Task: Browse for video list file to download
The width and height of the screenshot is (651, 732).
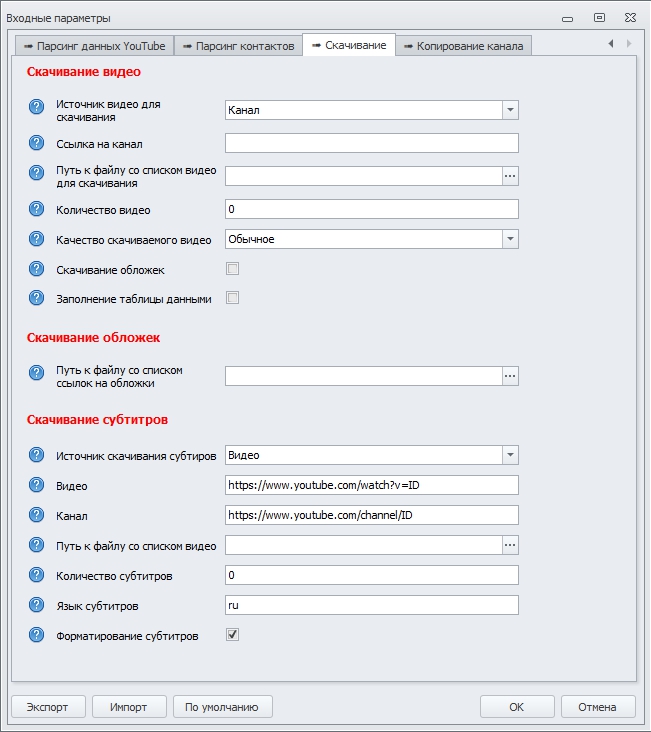Action: coord(510,176)
